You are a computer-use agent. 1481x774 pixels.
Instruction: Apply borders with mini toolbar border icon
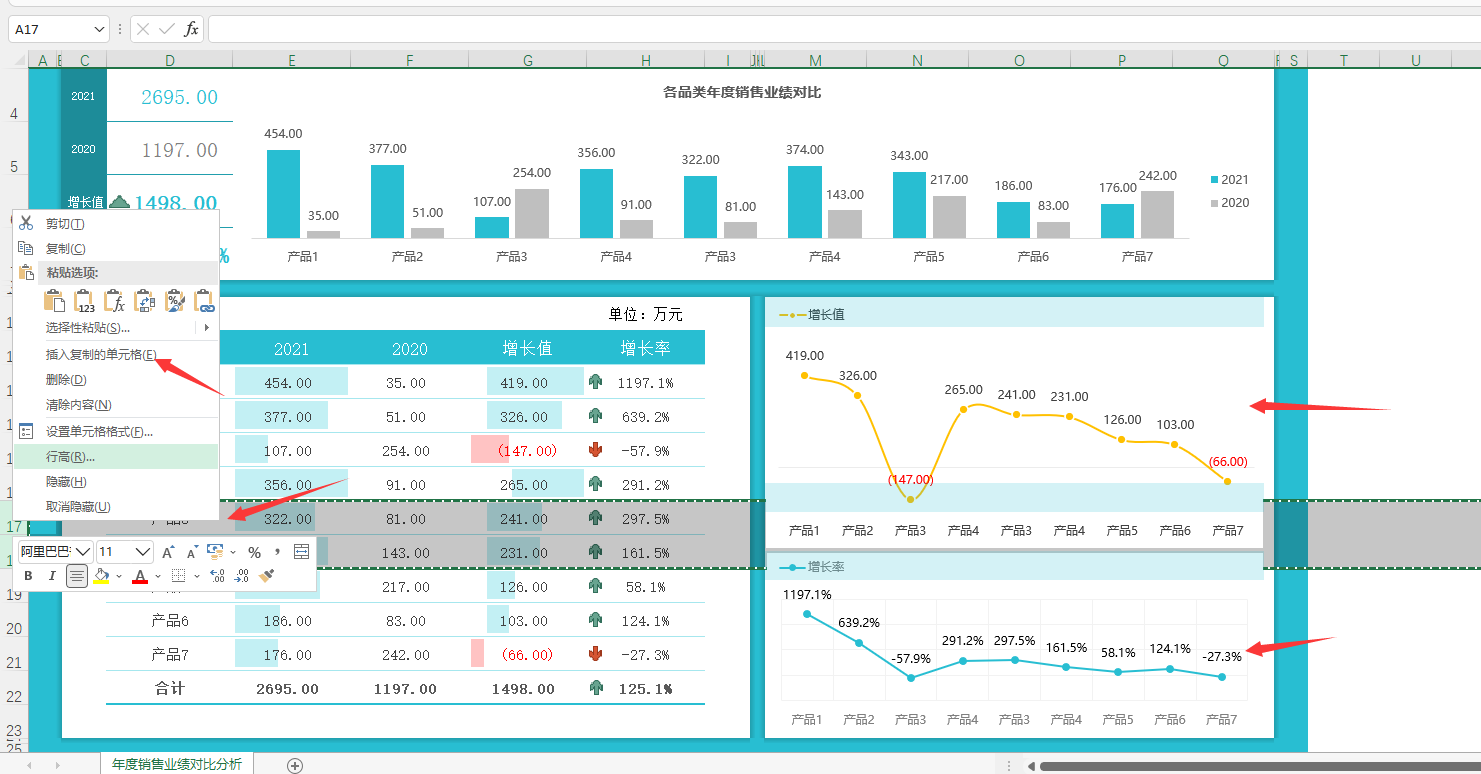click(x=178, y=576)
